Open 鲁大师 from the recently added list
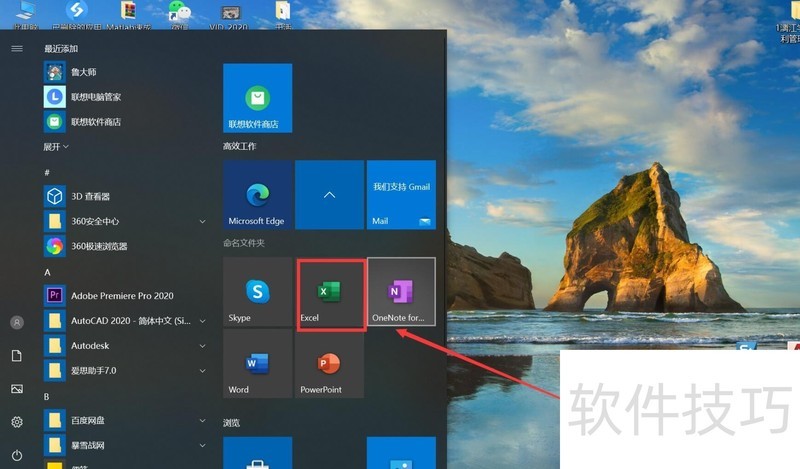The height and width of the screenshot is (469, 800). 83,72
